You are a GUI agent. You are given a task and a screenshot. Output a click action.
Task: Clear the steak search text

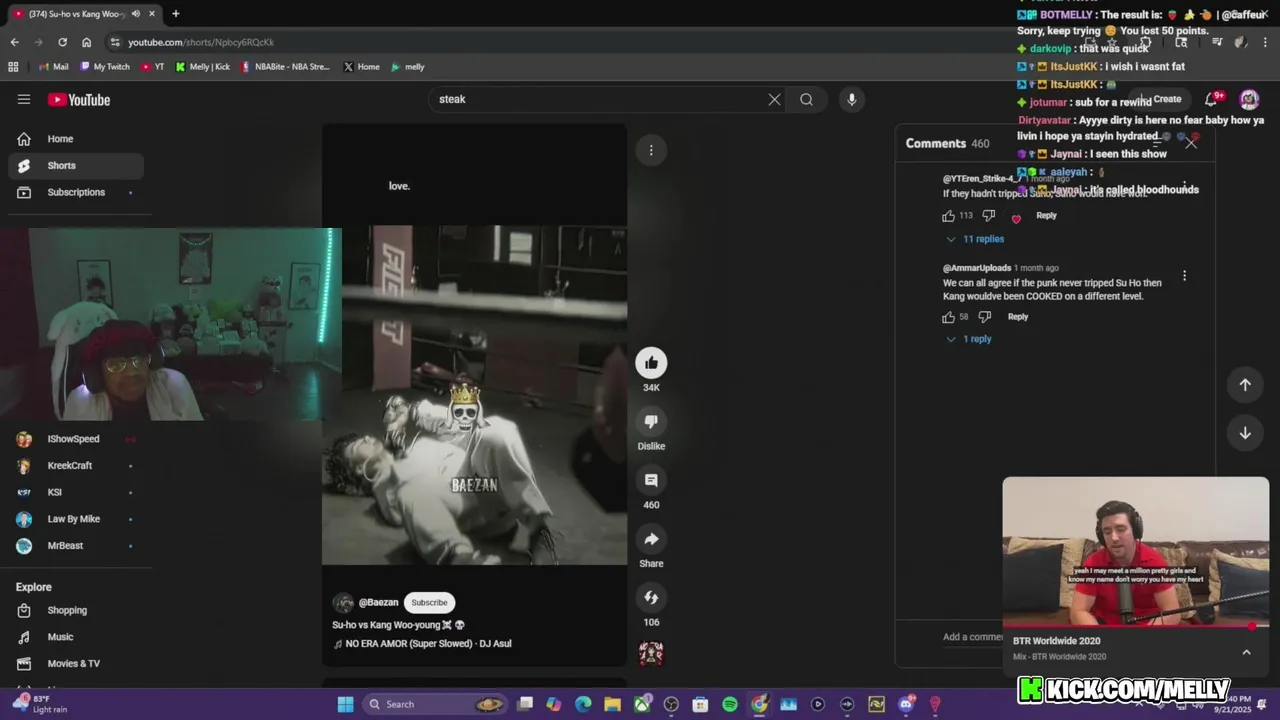point(774,99)
